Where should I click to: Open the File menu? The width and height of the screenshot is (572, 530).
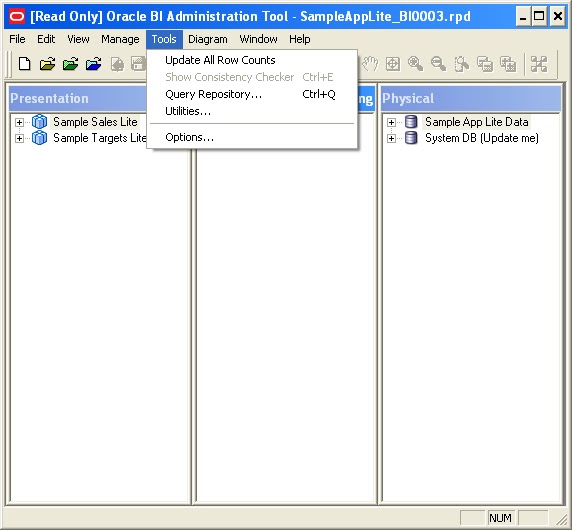coord(17,39)
